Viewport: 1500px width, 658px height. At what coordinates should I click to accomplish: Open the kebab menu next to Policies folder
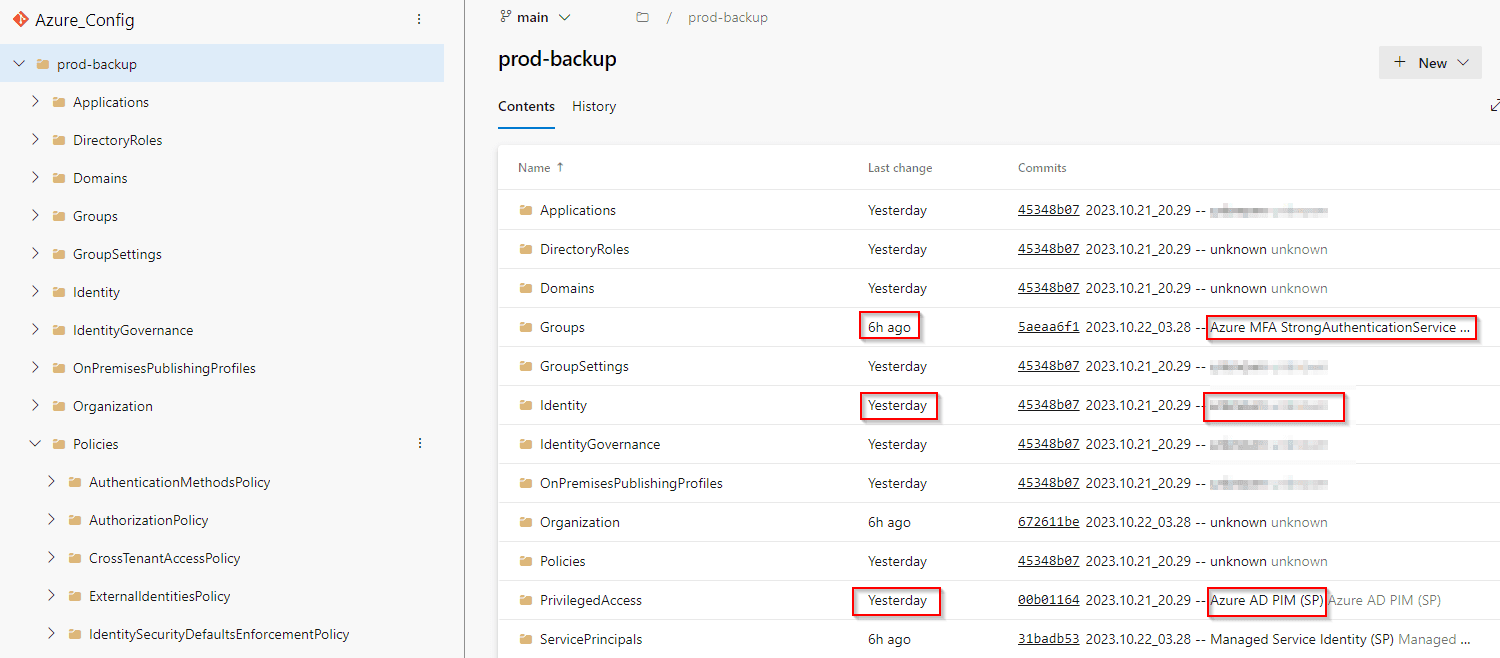point(419,443)
